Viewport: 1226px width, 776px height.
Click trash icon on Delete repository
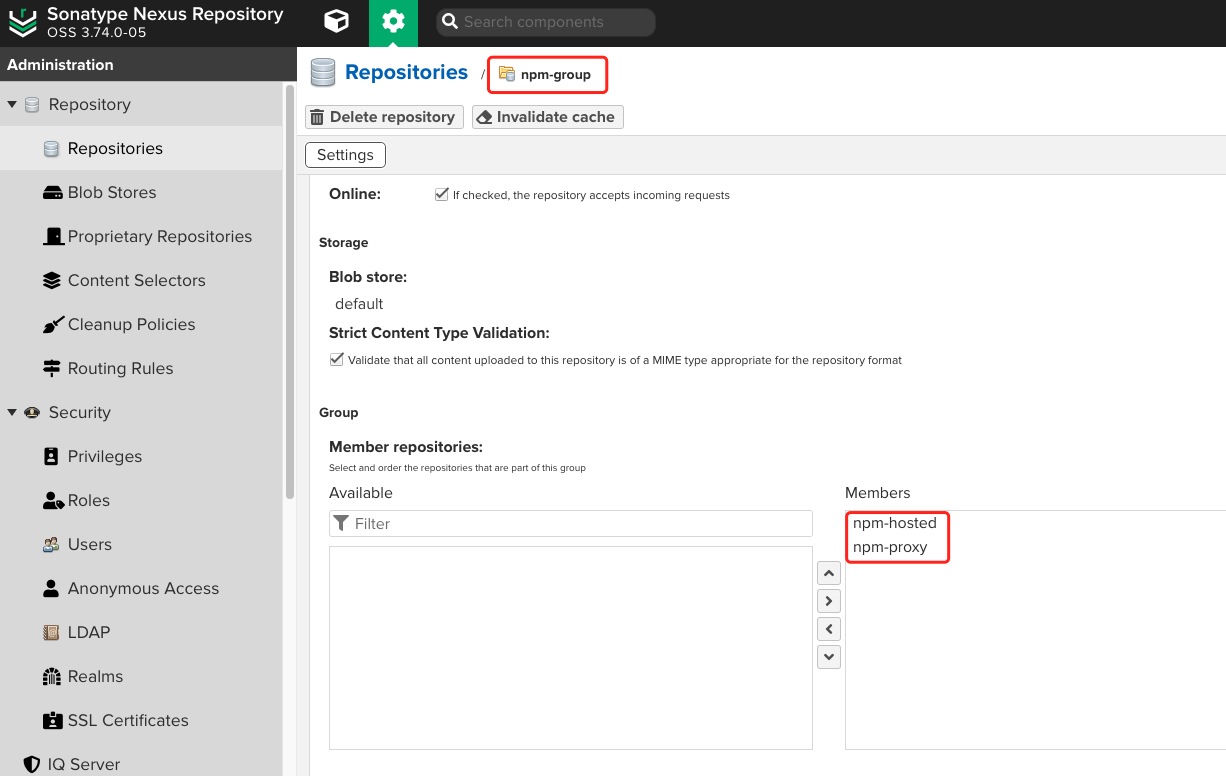pos(317,117)
